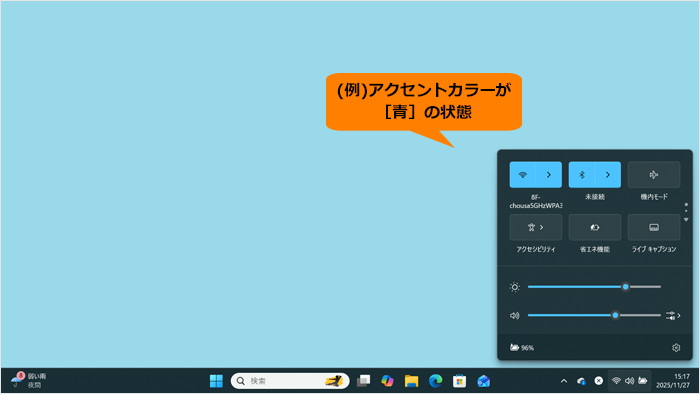Open Wi-Fi network list chevron
Screen dimensions: 700x394
coord(549,175)
